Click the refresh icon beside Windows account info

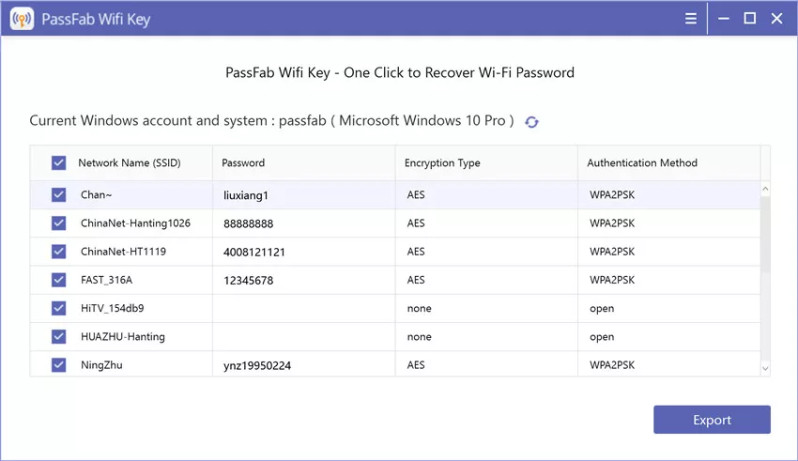[x=532, y=122]
